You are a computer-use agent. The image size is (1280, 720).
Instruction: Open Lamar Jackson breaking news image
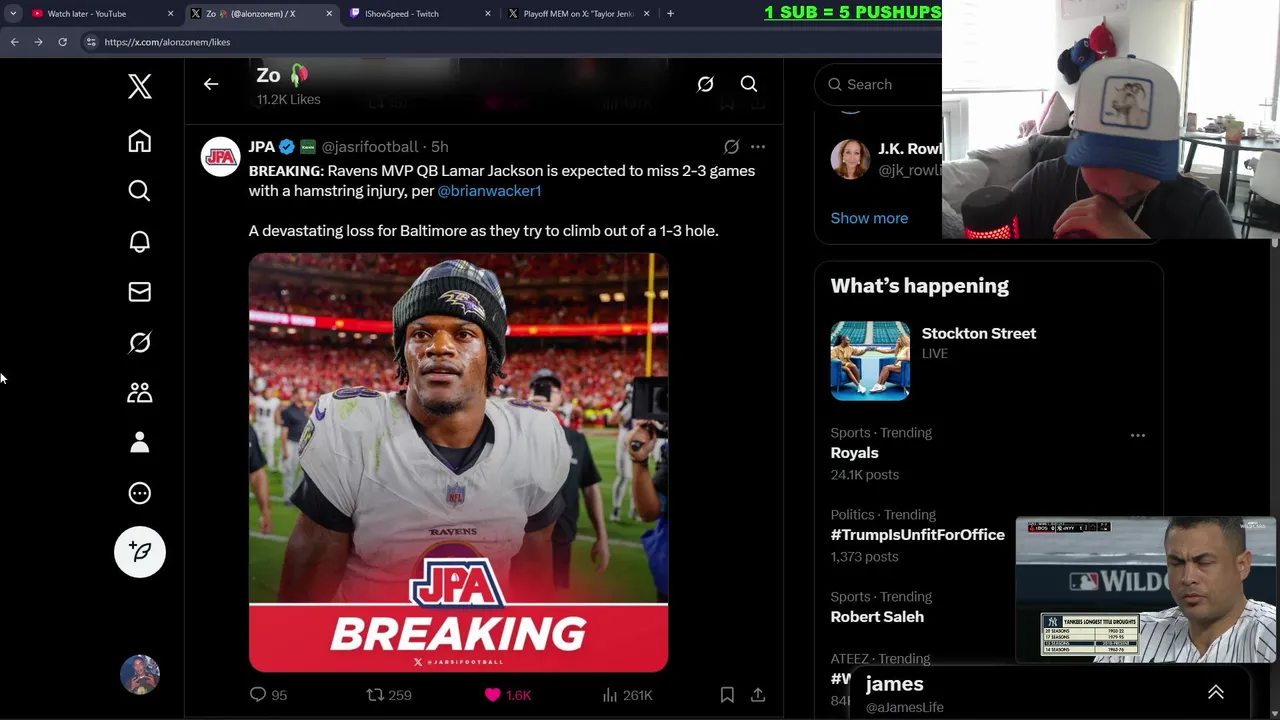458,462
